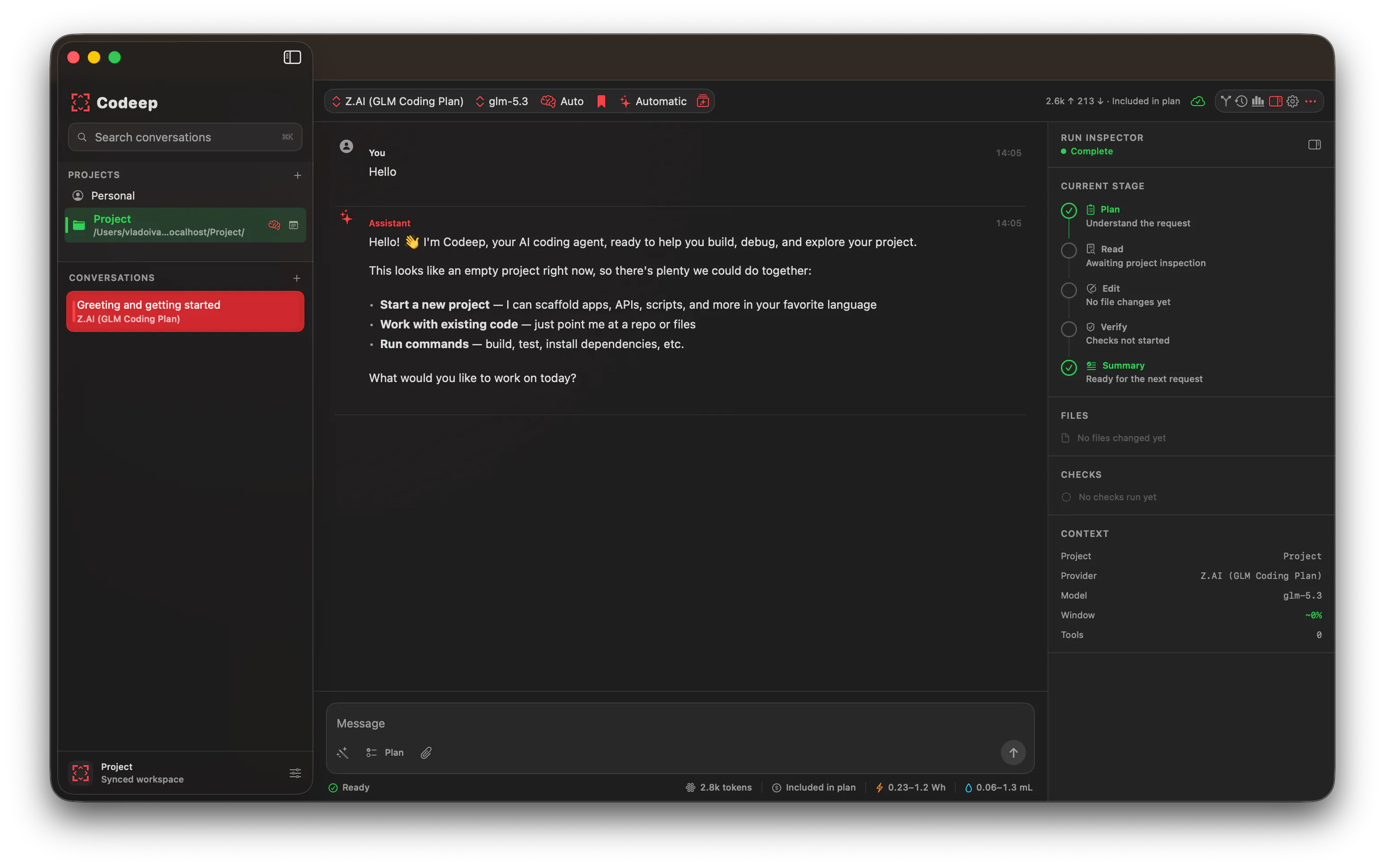
Task: Start a new conversation with plus icon
Action: coord(297,278)
